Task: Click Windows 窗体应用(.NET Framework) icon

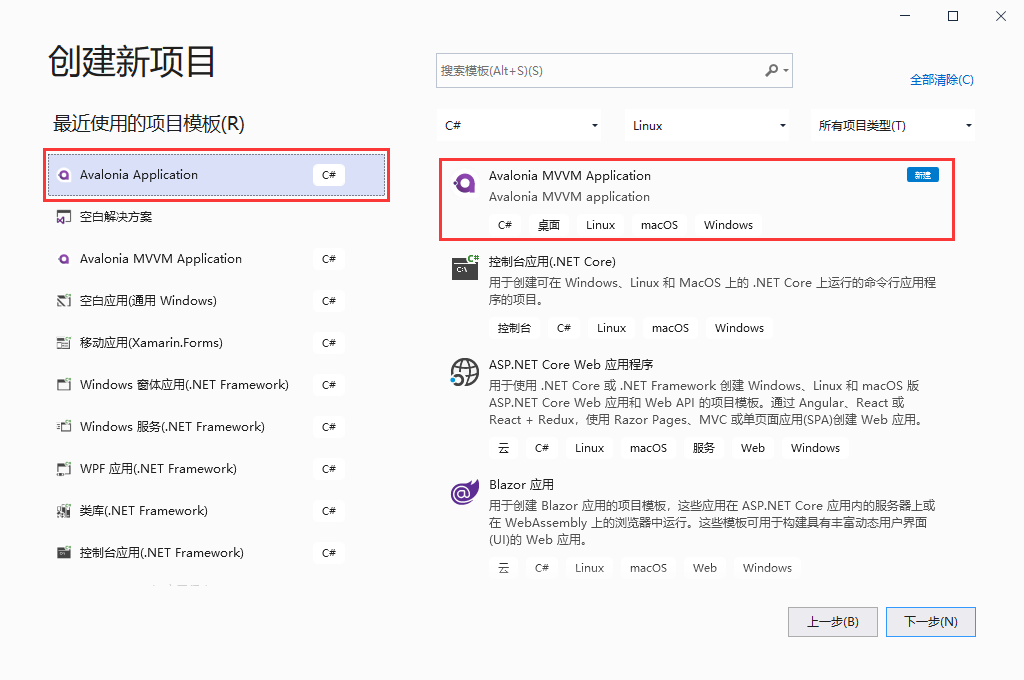Action: point(63,385)
